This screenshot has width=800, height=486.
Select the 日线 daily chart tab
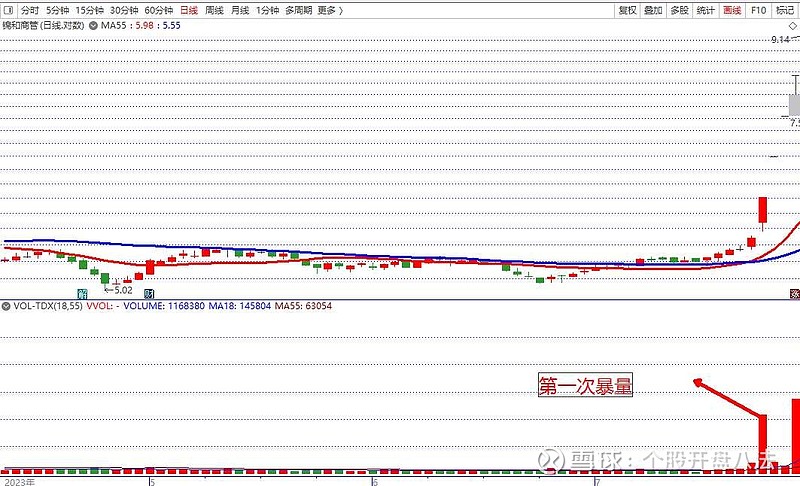pos(189,10)
